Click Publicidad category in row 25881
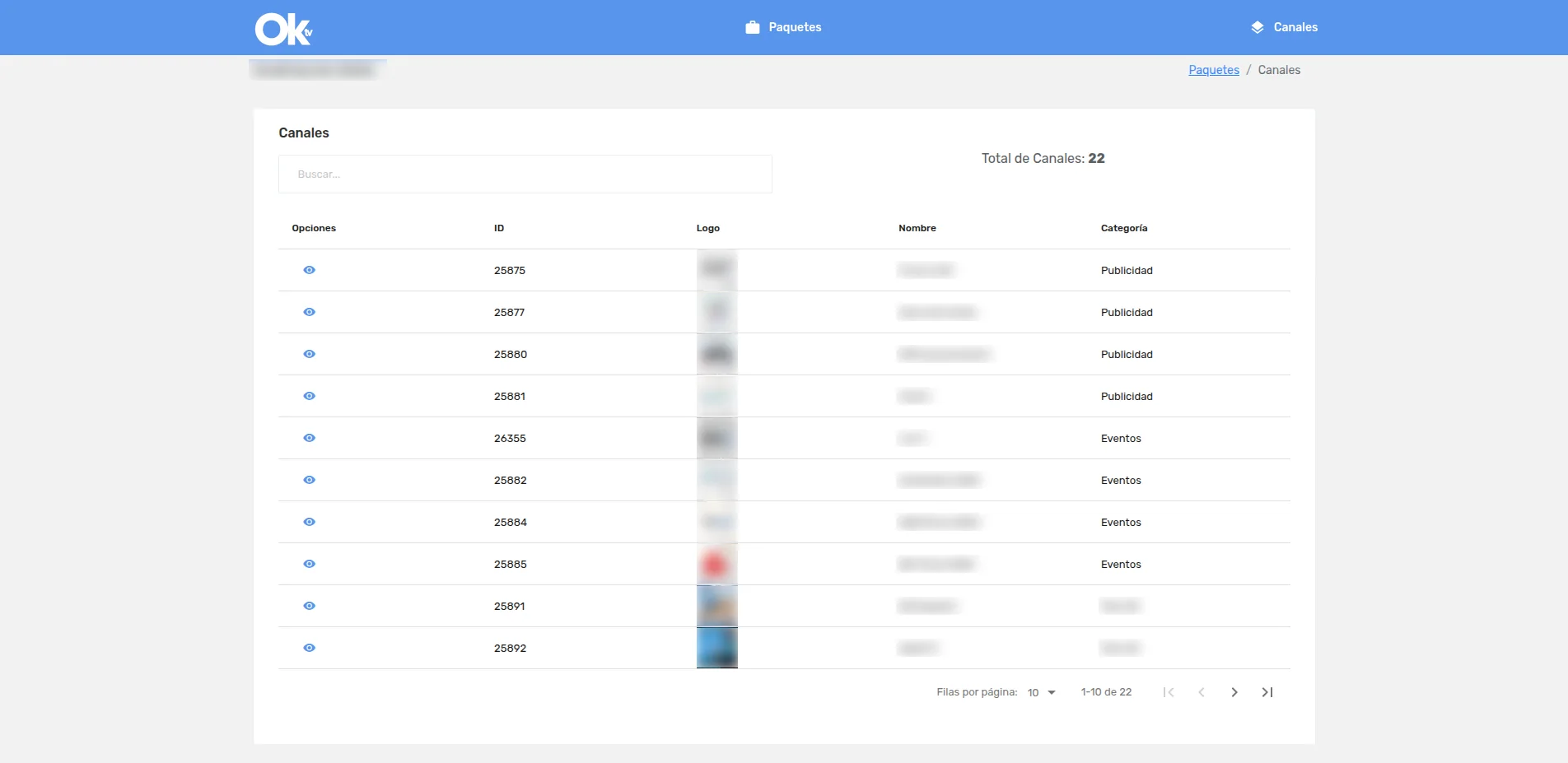Viewport: 1568px width, 763px height. (x=1127, y=396)
